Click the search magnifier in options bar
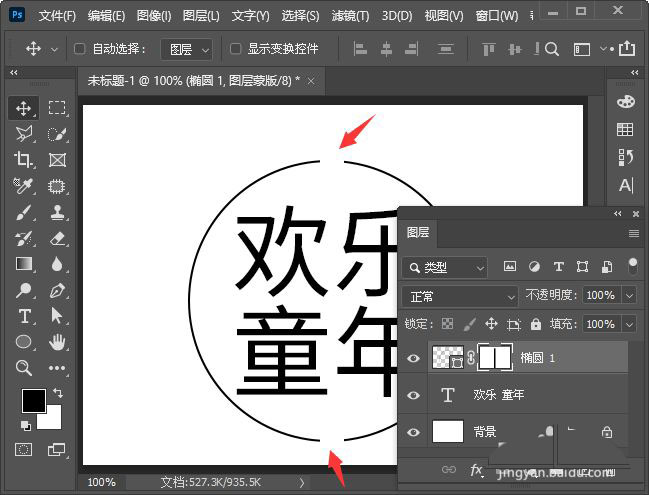The width and height of the screenshot is (649, 495). coord(552,49)
